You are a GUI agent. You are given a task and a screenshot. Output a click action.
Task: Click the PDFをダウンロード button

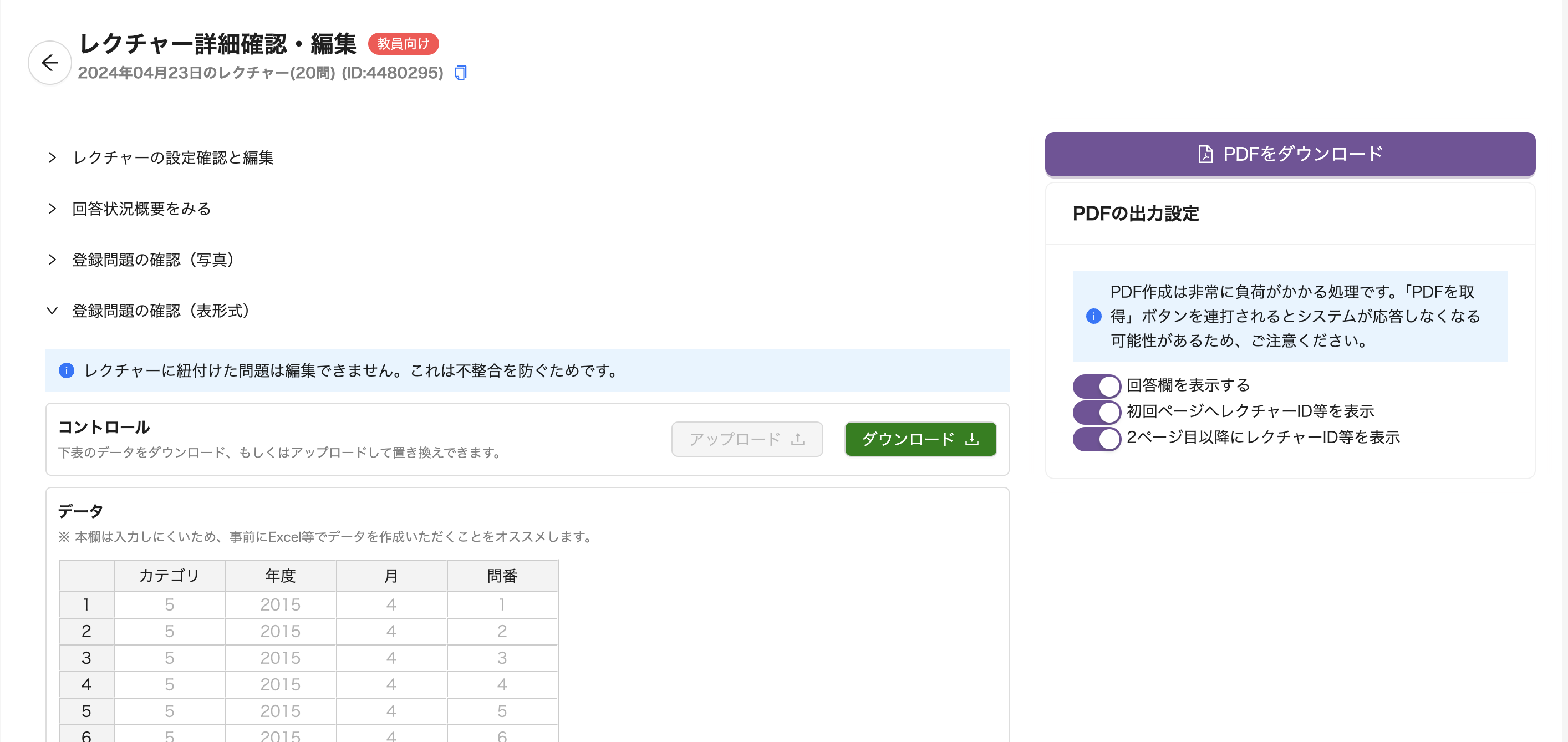[x=1290, y=154]
